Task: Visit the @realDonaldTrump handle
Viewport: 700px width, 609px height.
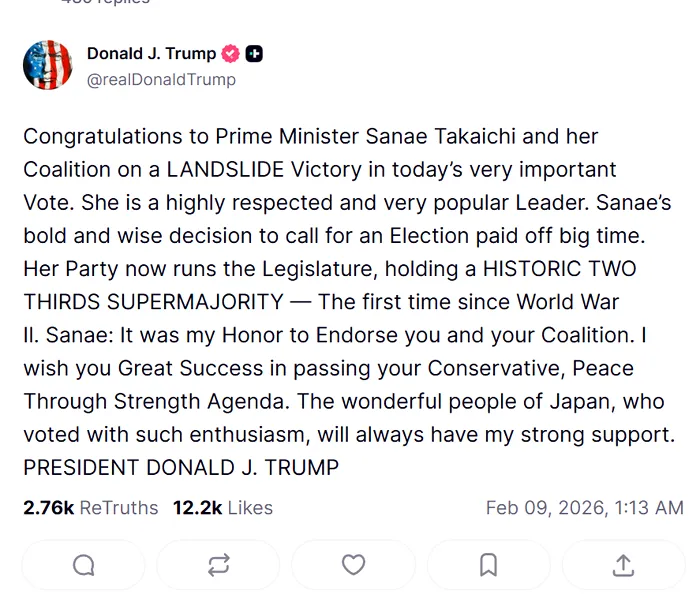Action: pos(161,79)
